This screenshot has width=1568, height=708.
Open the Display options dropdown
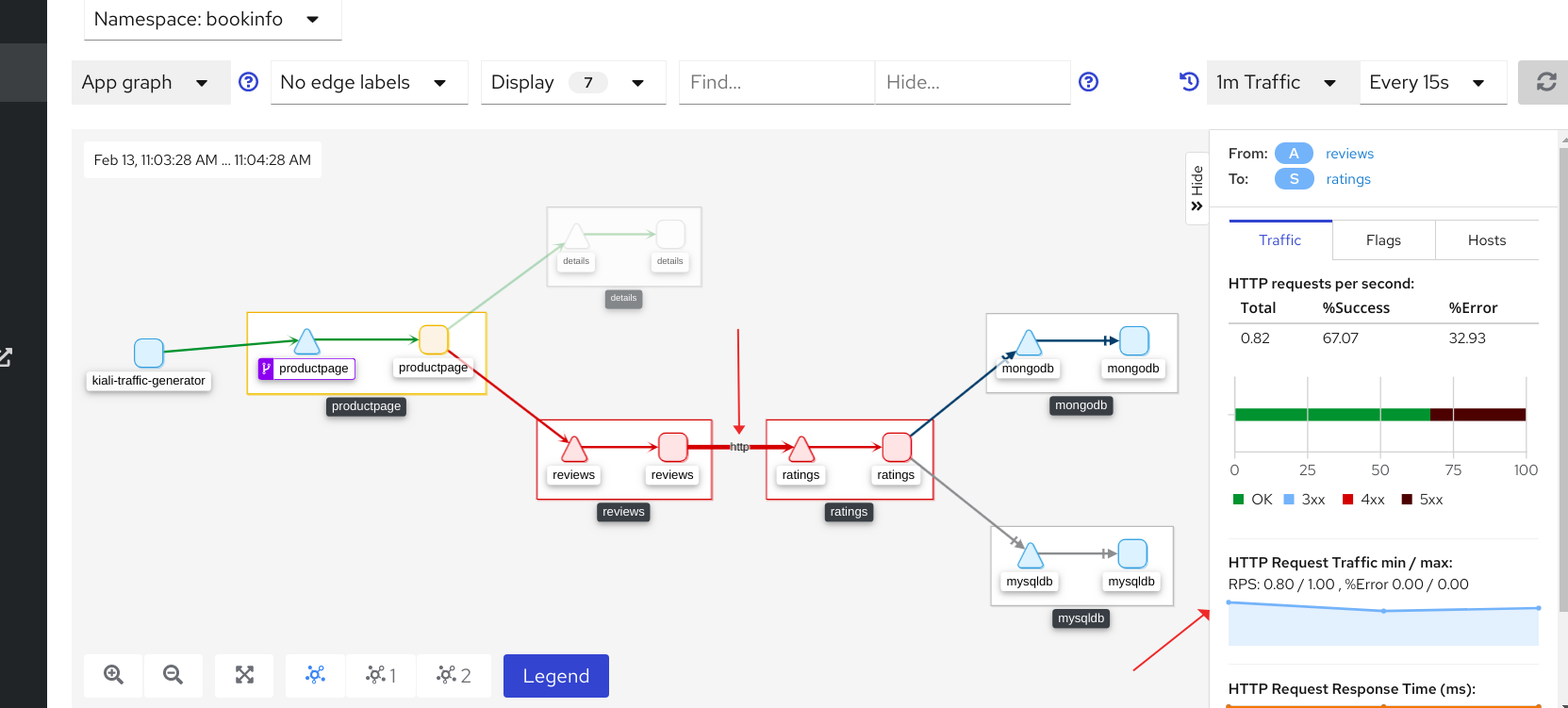pyautogui.click(x=573, y=82)
